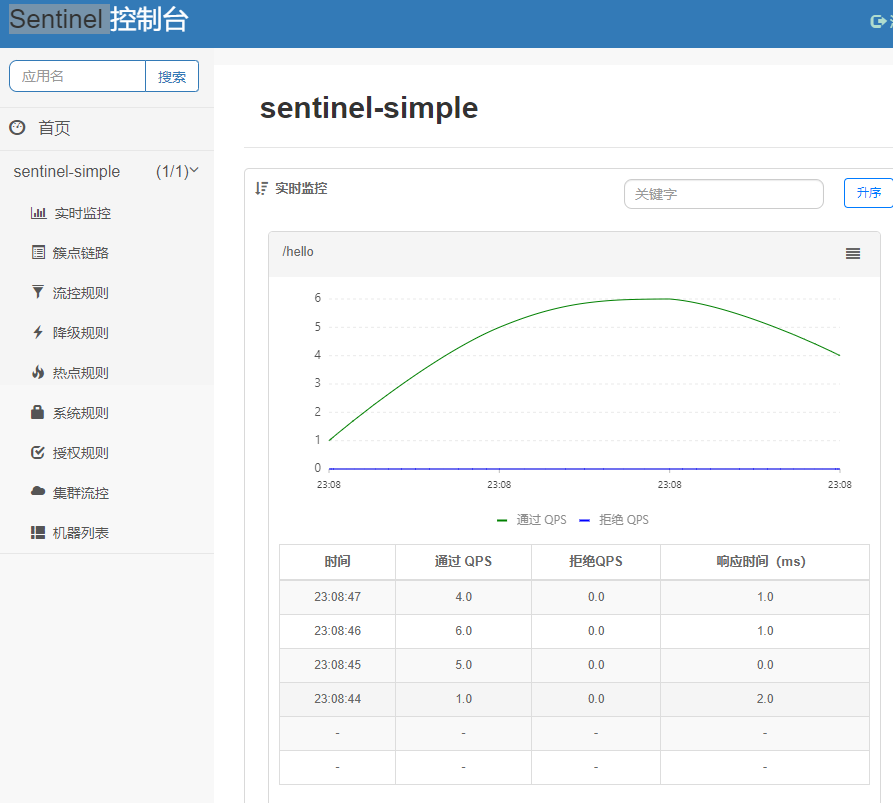Click the sort icon beside 实时监控 heading
This screenshot has height=803, width=893.
point(261,188)
